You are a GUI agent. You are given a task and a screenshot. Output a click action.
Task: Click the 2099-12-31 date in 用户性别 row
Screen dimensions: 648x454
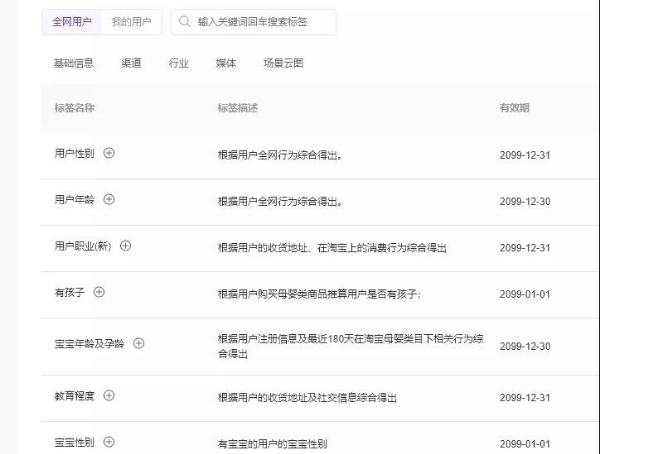pyautogui.click(x=525, y=155)
